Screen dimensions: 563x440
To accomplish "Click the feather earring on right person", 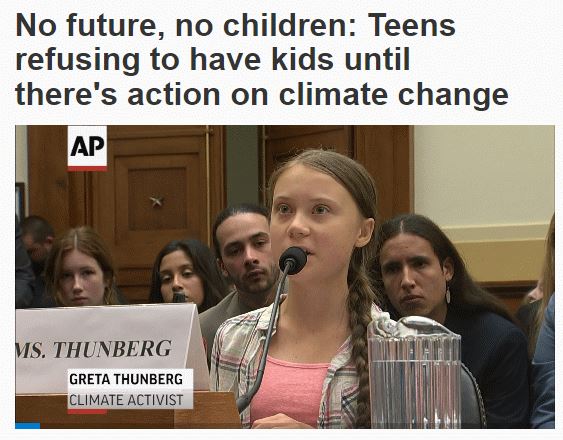I will point(448,293).
